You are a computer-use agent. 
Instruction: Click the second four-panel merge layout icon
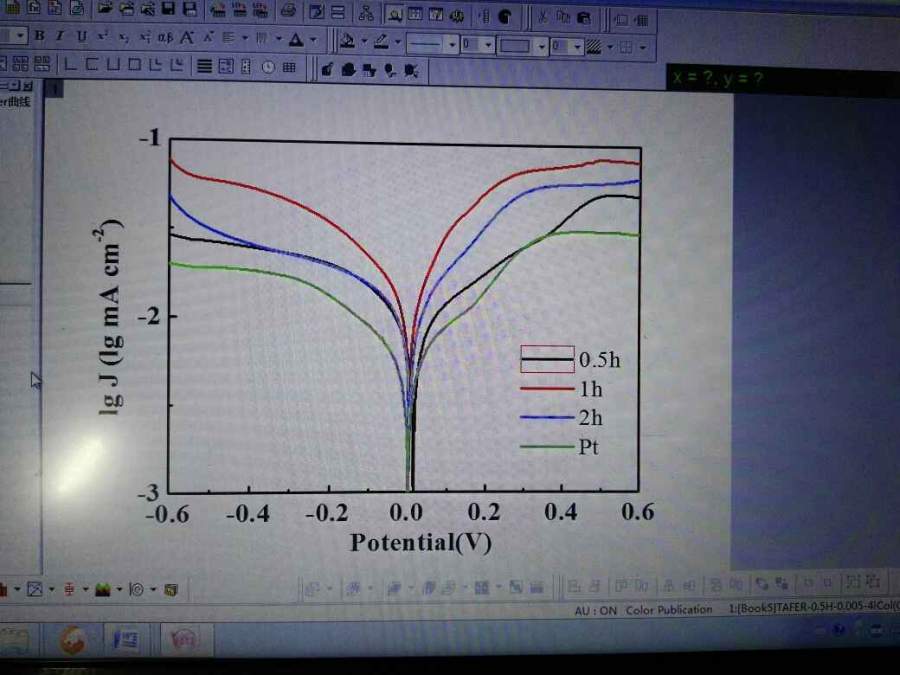pos(41,63)
